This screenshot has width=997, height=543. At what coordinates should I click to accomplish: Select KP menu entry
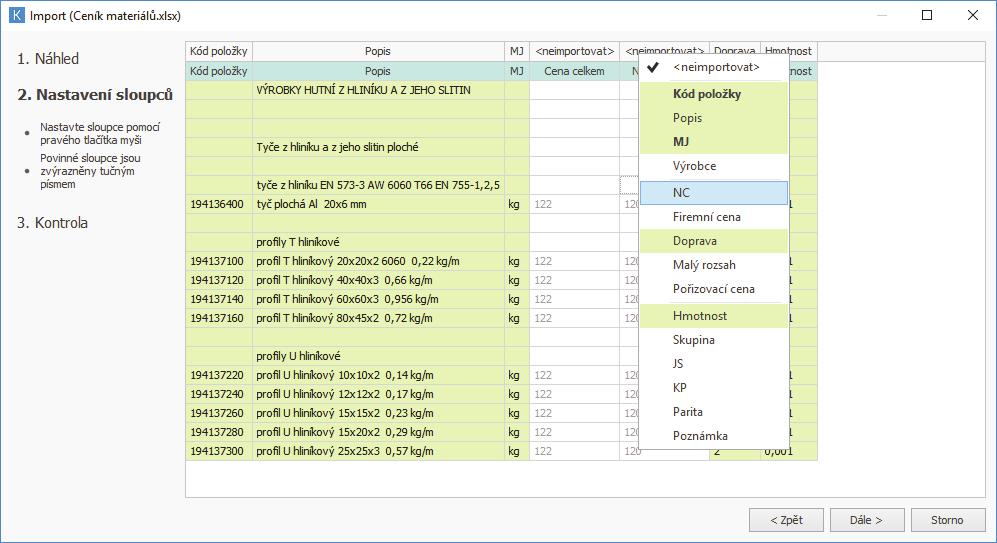[713, 388]
